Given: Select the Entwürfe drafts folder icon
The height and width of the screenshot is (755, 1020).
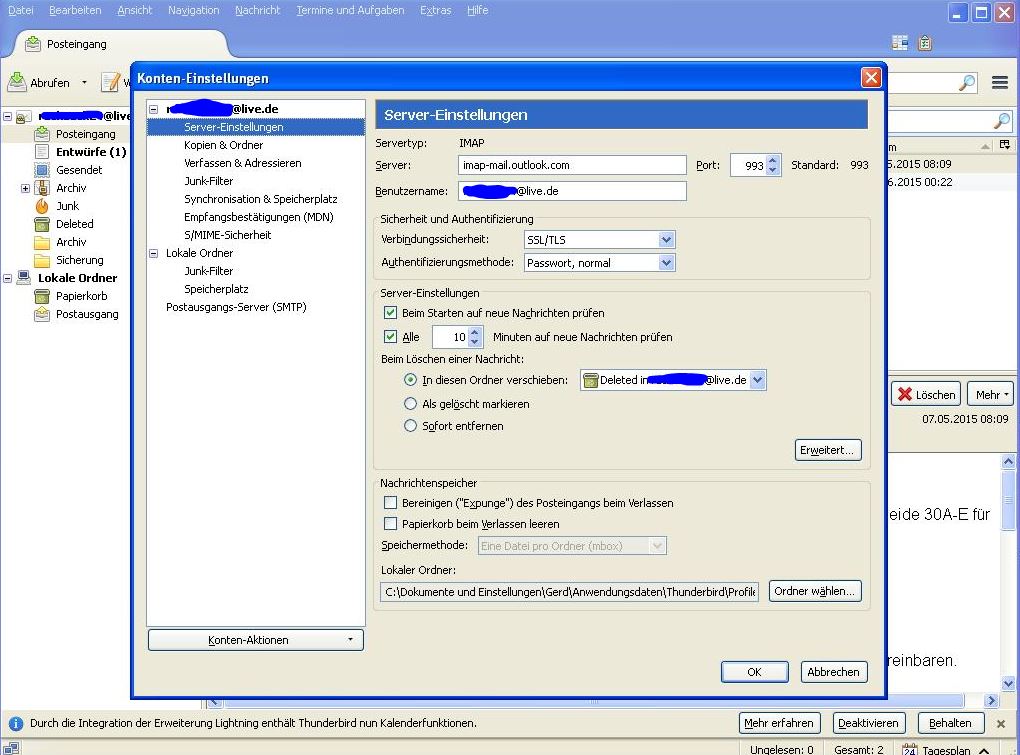Looking at the screenshot, I should [42, 152].
